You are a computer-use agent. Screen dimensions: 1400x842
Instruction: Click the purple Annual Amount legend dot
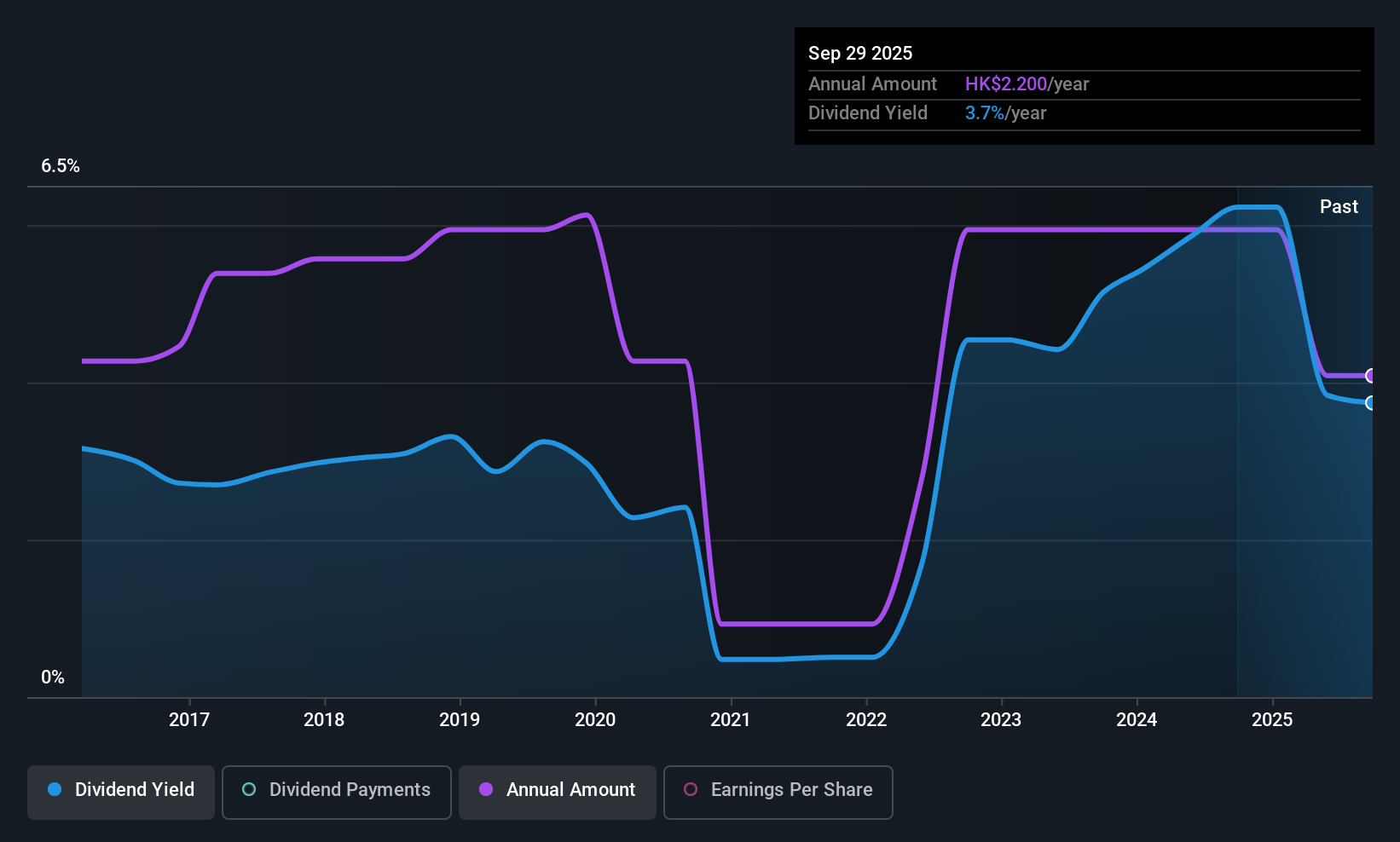click(486, 790)
